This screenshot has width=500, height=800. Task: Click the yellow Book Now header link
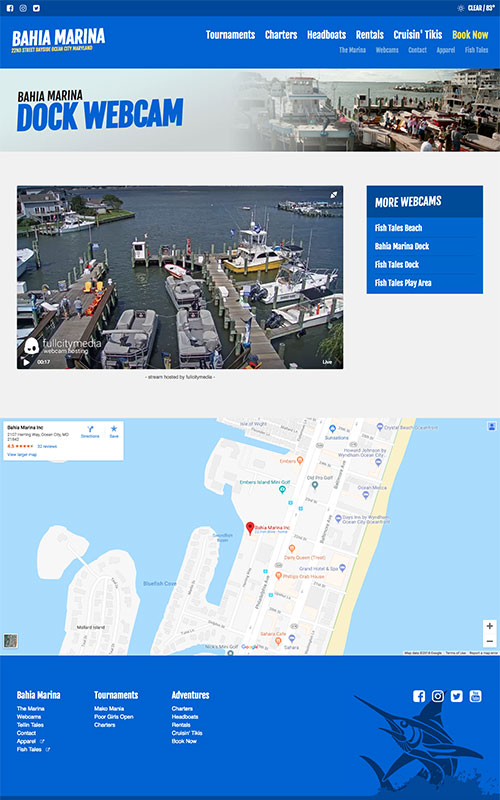tap(470, 35)
